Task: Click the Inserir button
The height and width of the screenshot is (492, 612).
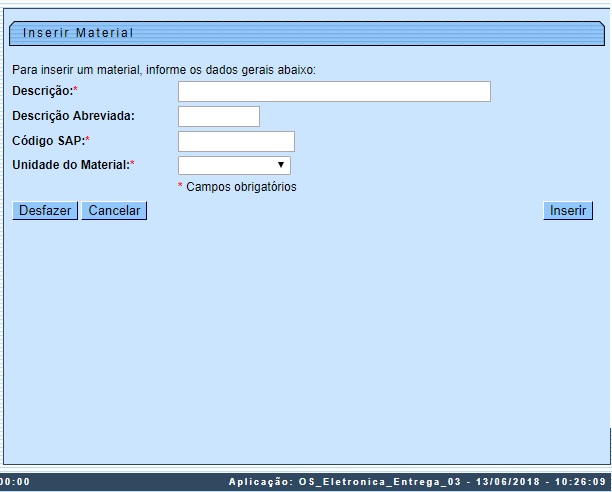Action: [568, 211]
